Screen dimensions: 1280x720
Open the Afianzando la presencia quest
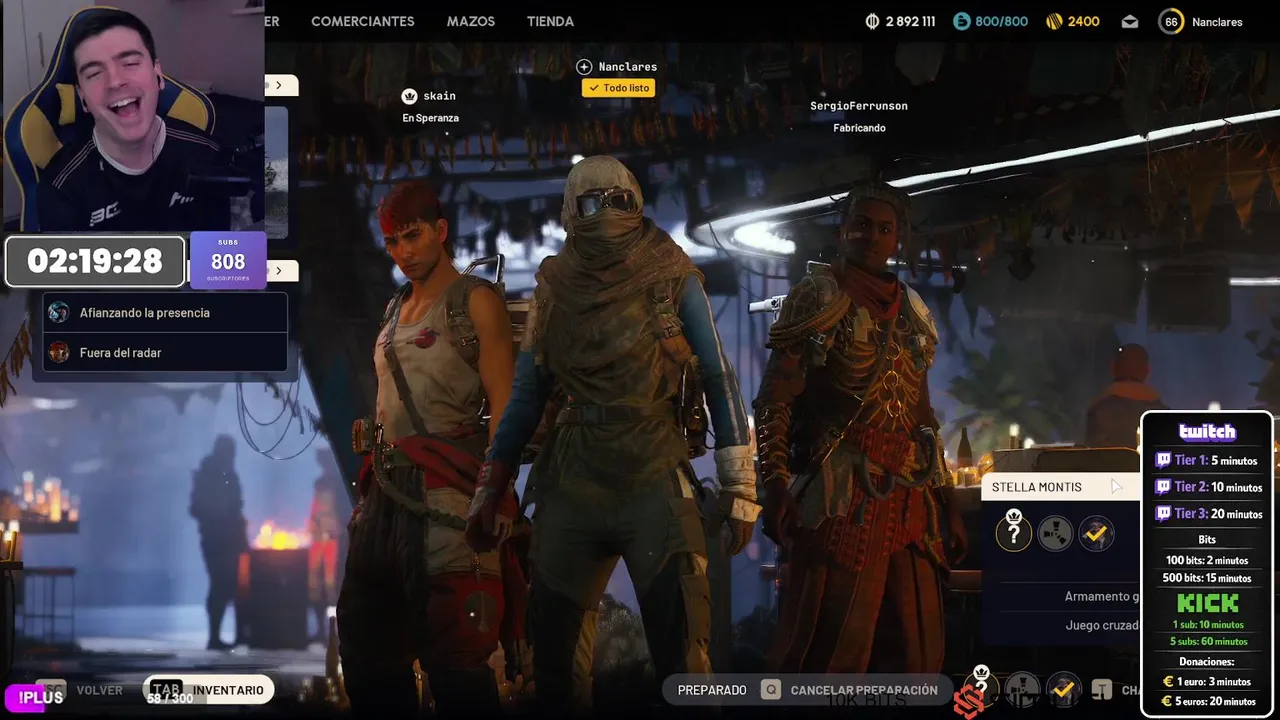[x=165, y=313]
